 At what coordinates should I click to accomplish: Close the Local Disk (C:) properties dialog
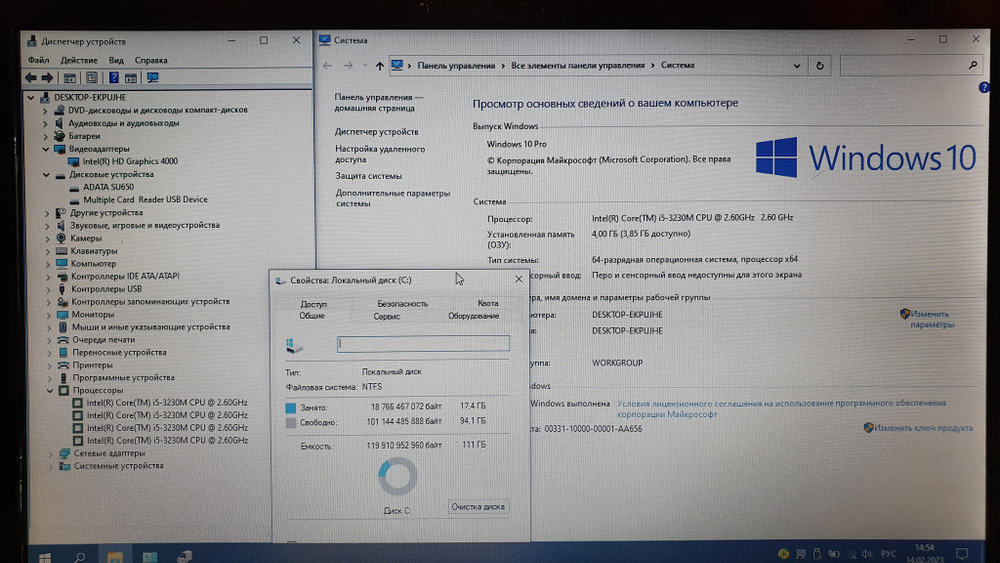pos(518,279)
